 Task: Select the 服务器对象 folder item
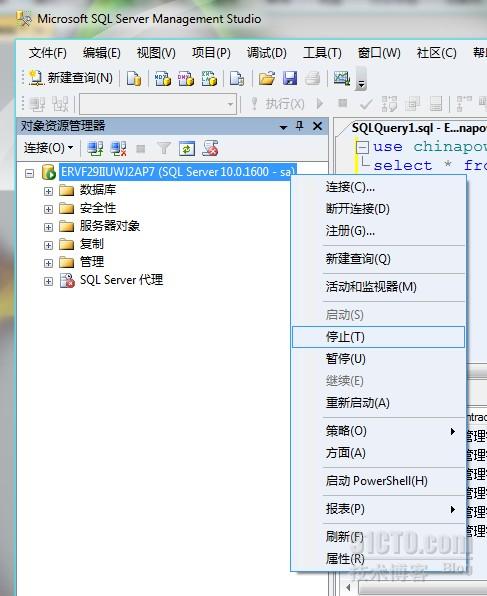110,226
